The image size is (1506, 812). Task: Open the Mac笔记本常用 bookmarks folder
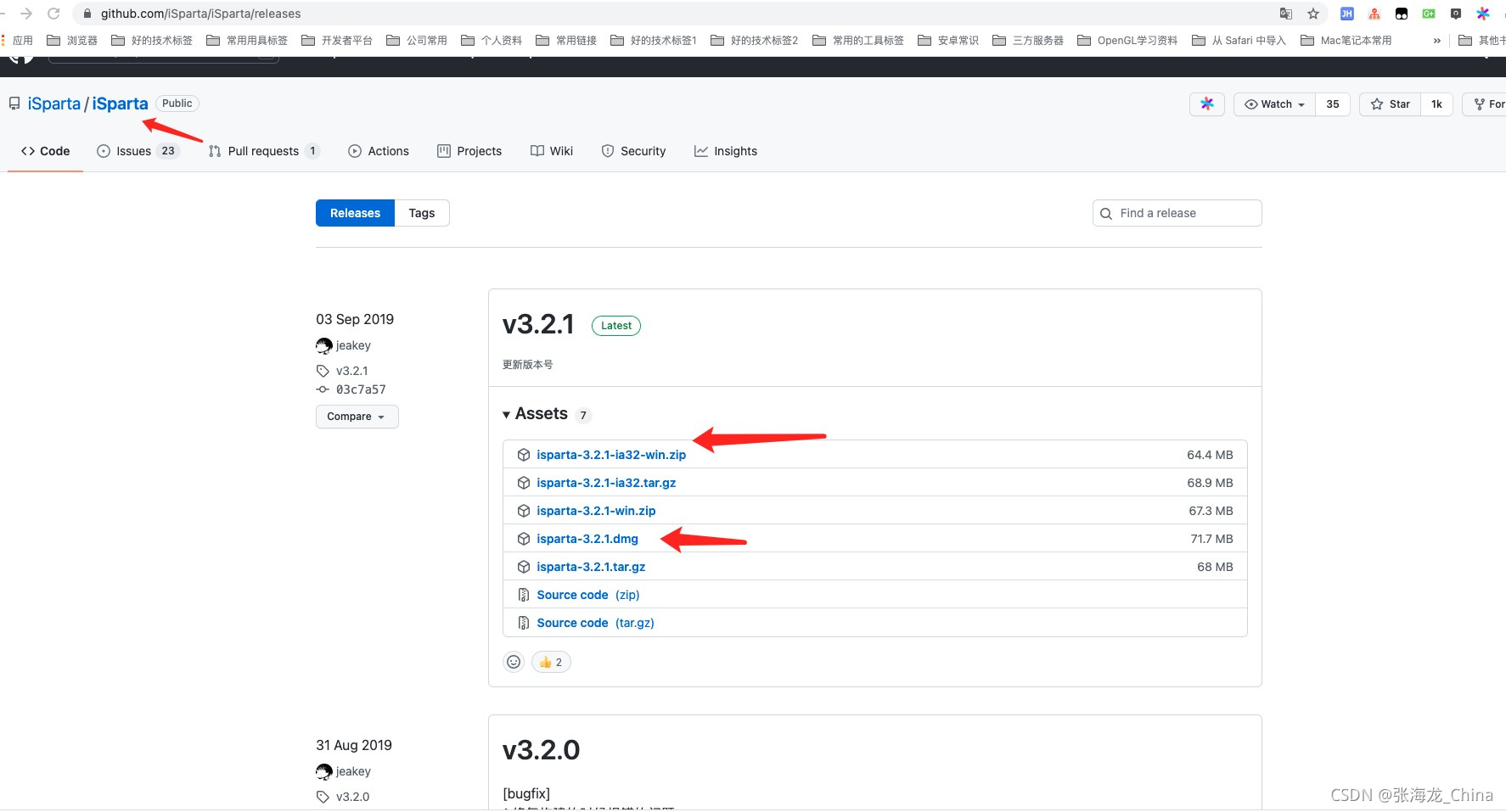1346,40
